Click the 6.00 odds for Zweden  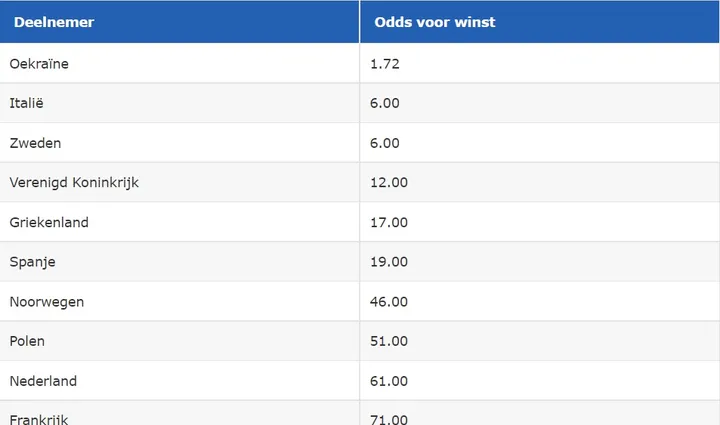pyautogui.click(x=387, y=143)
